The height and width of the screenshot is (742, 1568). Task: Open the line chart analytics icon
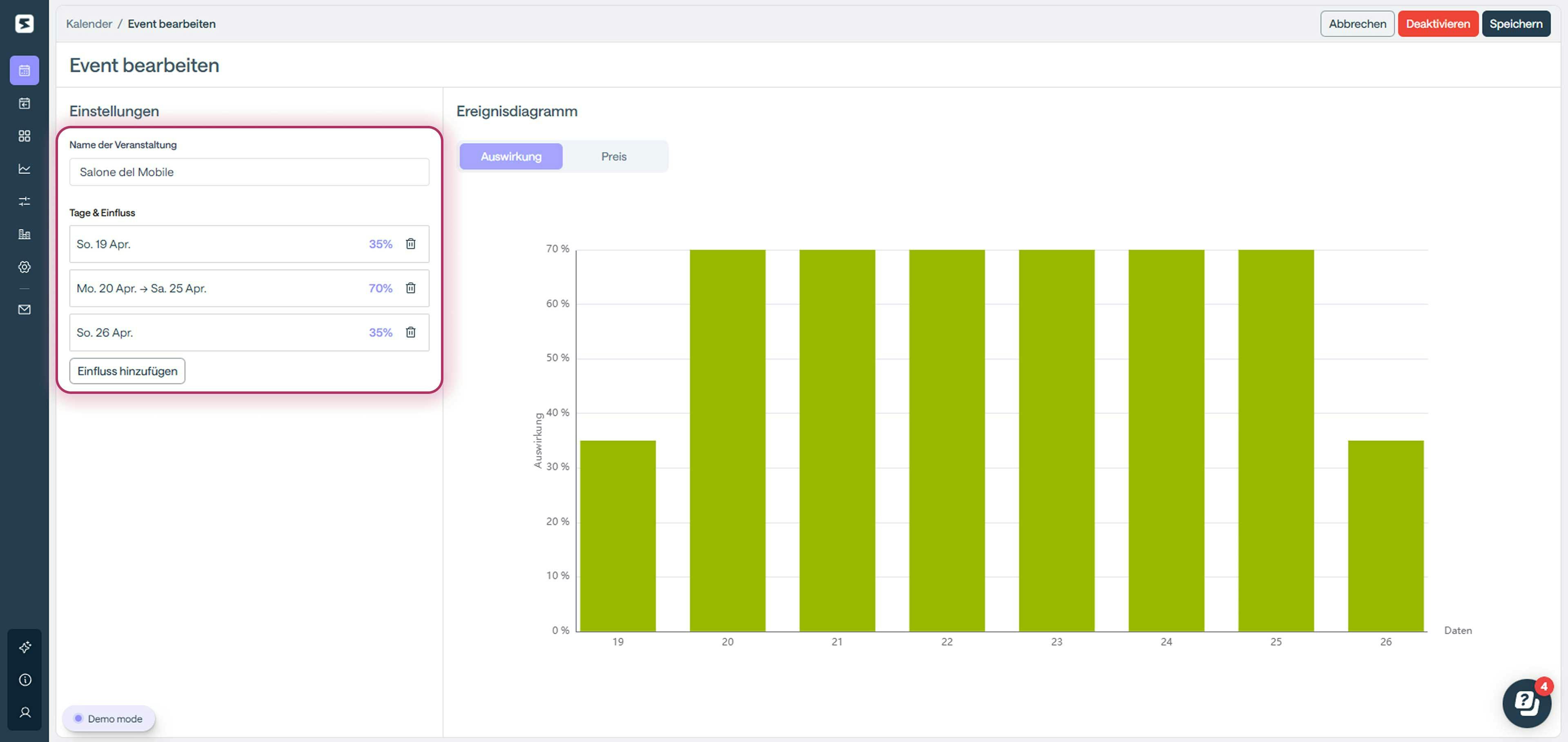tap(24, 169)
